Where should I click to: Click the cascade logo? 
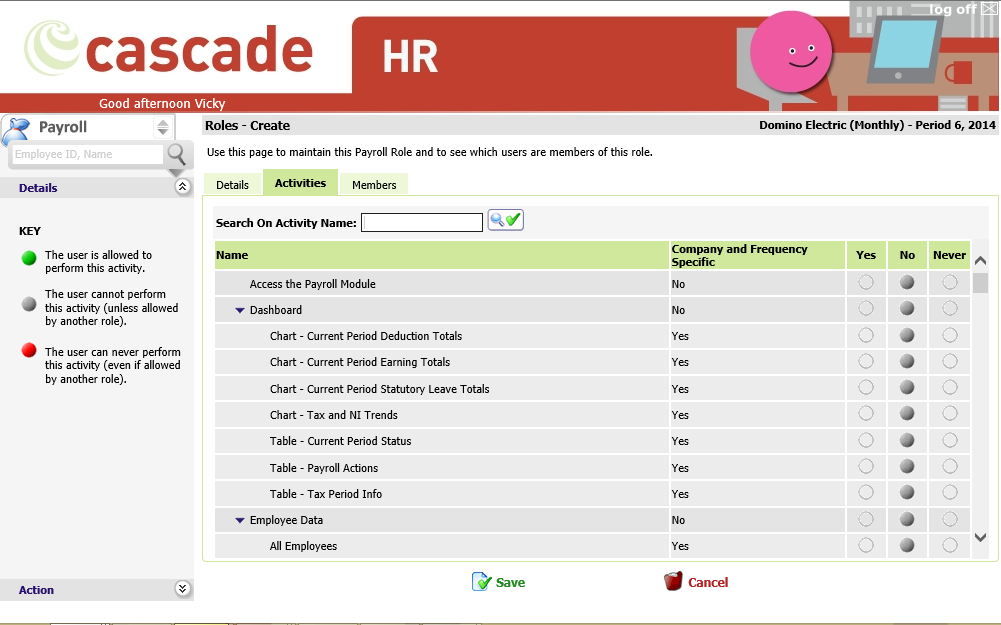point(169,49)
